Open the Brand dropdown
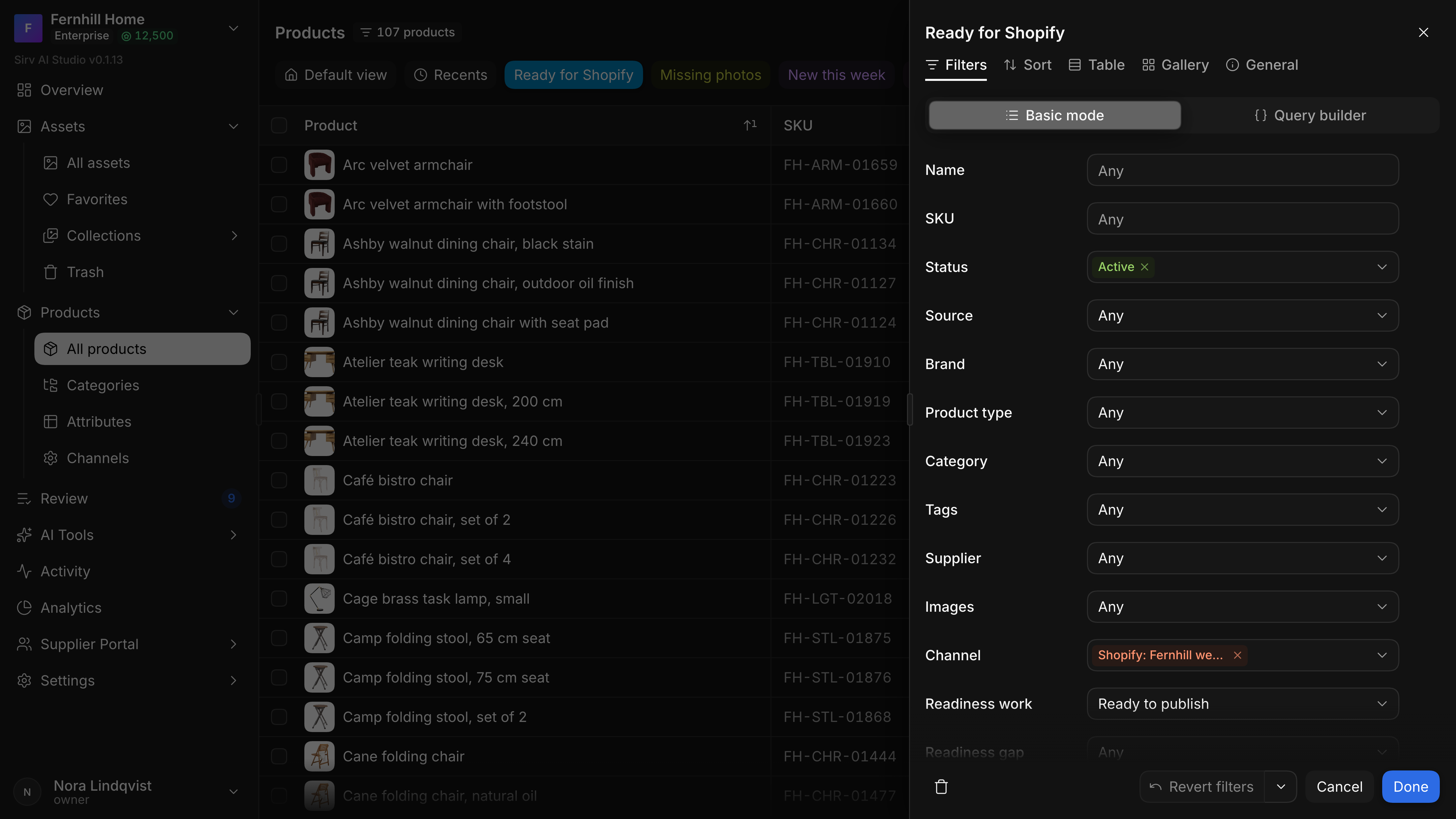Image resolution: width=1456 pixels, height=819 pixels. coord(1242,364)
